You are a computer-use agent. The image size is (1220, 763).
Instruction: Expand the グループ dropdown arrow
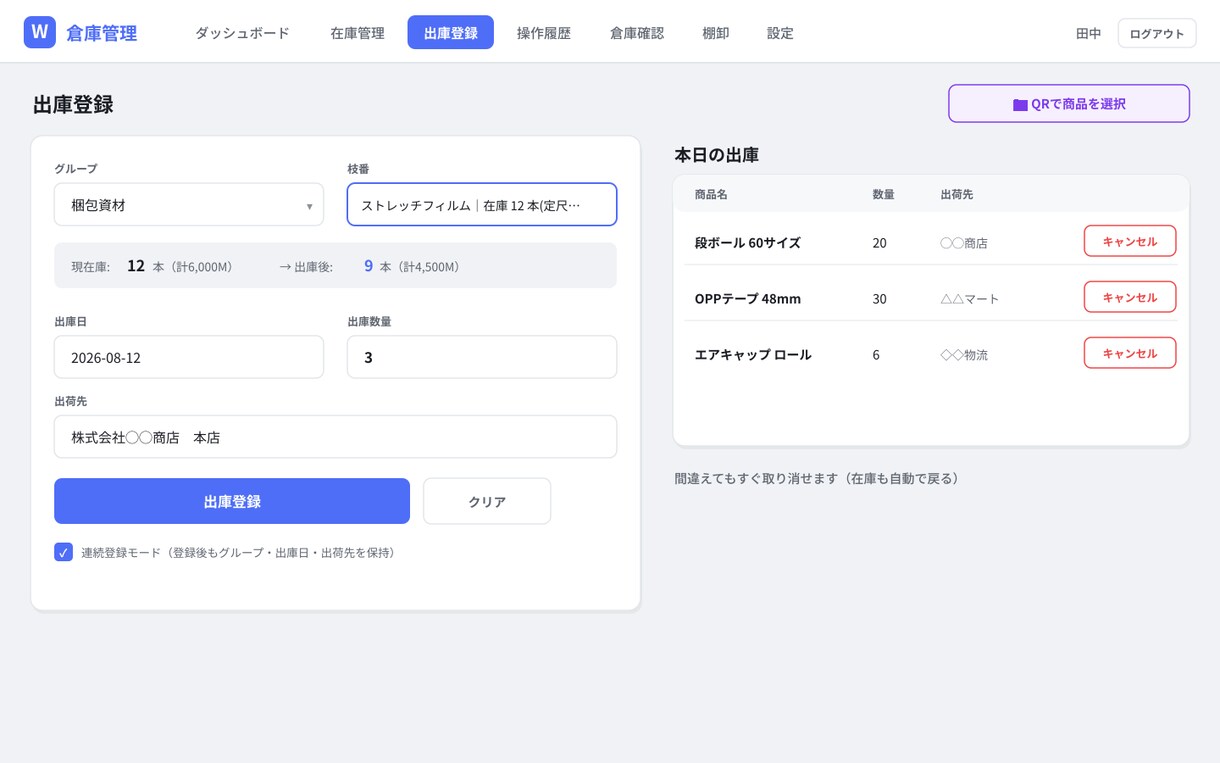(x=309, y=206)
